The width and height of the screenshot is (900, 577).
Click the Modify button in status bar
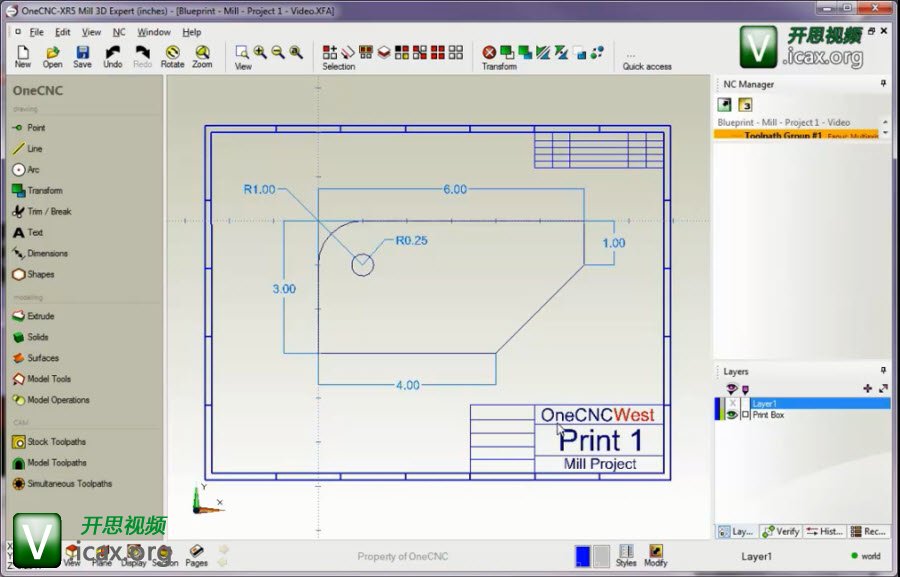click(x=655, y=555)
